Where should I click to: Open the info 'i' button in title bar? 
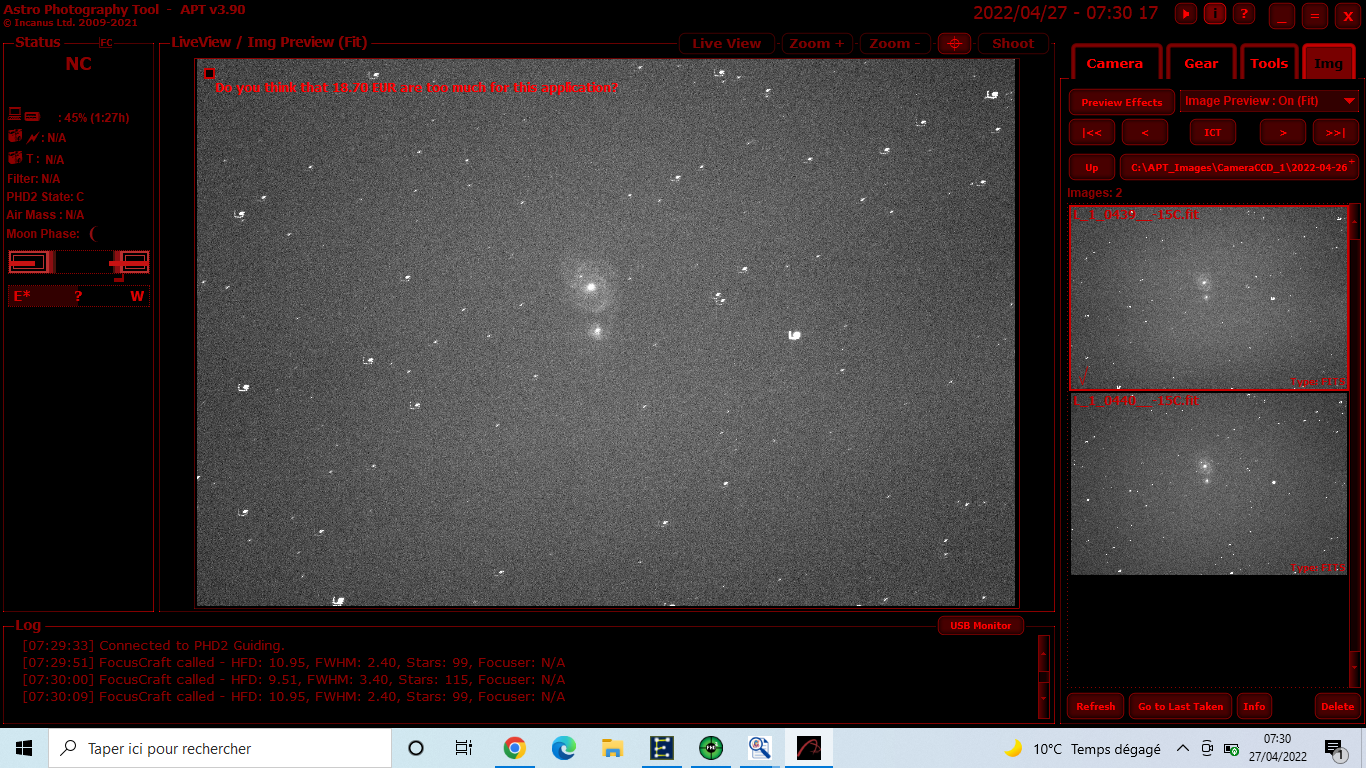coord(1215,14)
